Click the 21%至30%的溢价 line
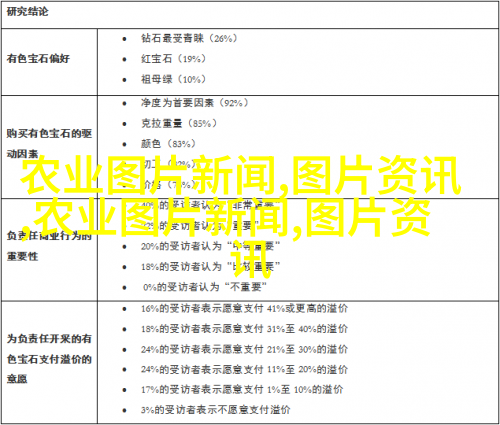Viewport: 500px width, 425px height. [x=244, y=349]
